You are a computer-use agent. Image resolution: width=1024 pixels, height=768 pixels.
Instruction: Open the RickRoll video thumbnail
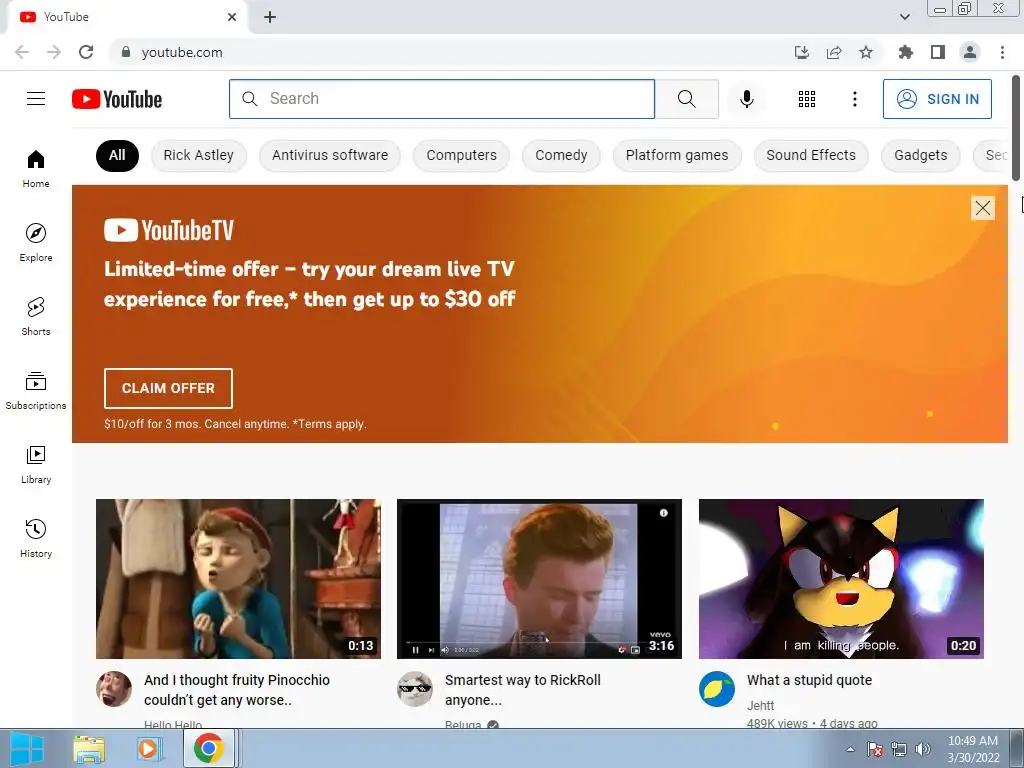point(539,579)
